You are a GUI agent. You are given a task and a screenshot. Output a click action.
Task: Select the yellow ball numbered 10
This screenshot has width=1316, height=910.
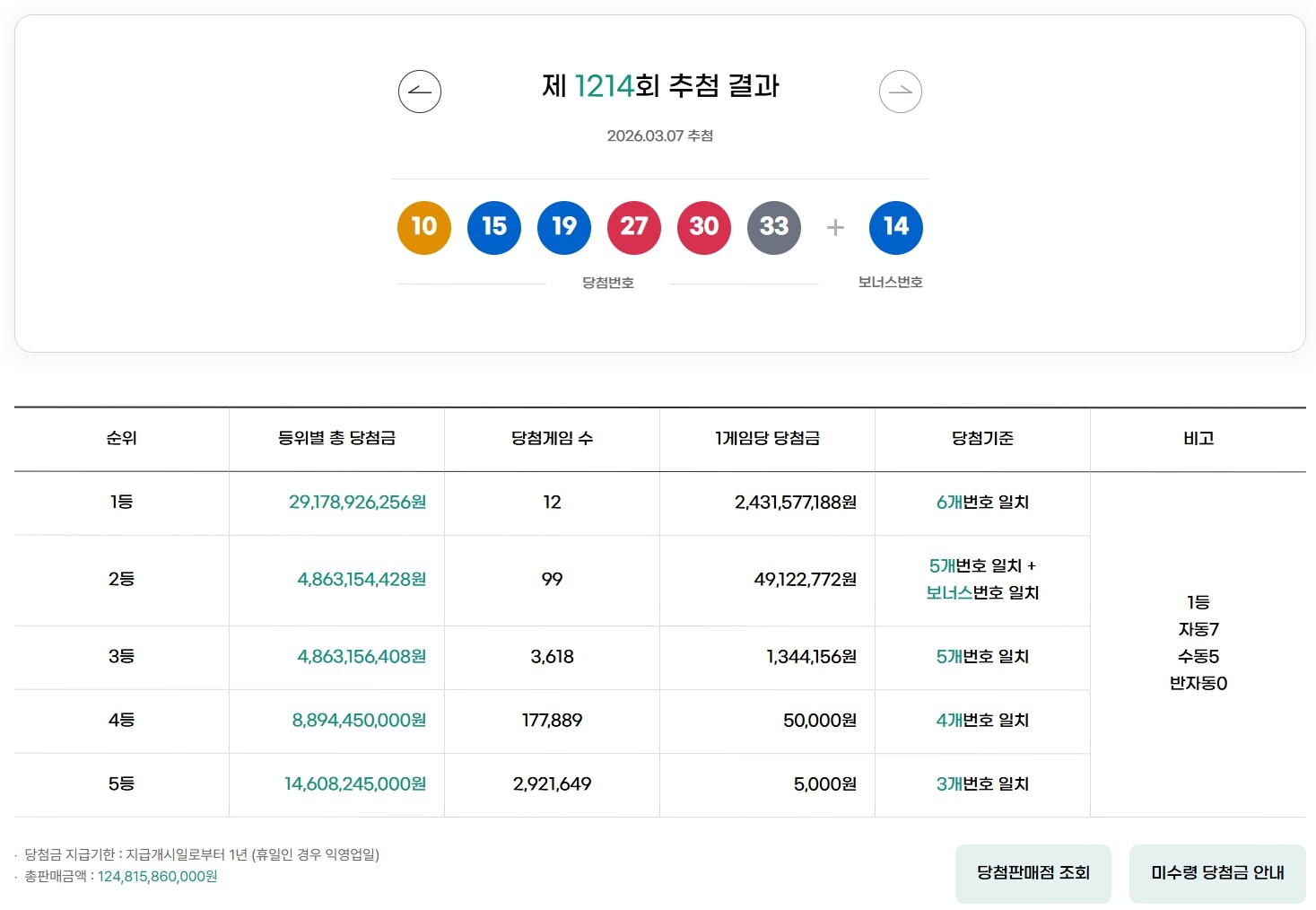tap(423, 228)
